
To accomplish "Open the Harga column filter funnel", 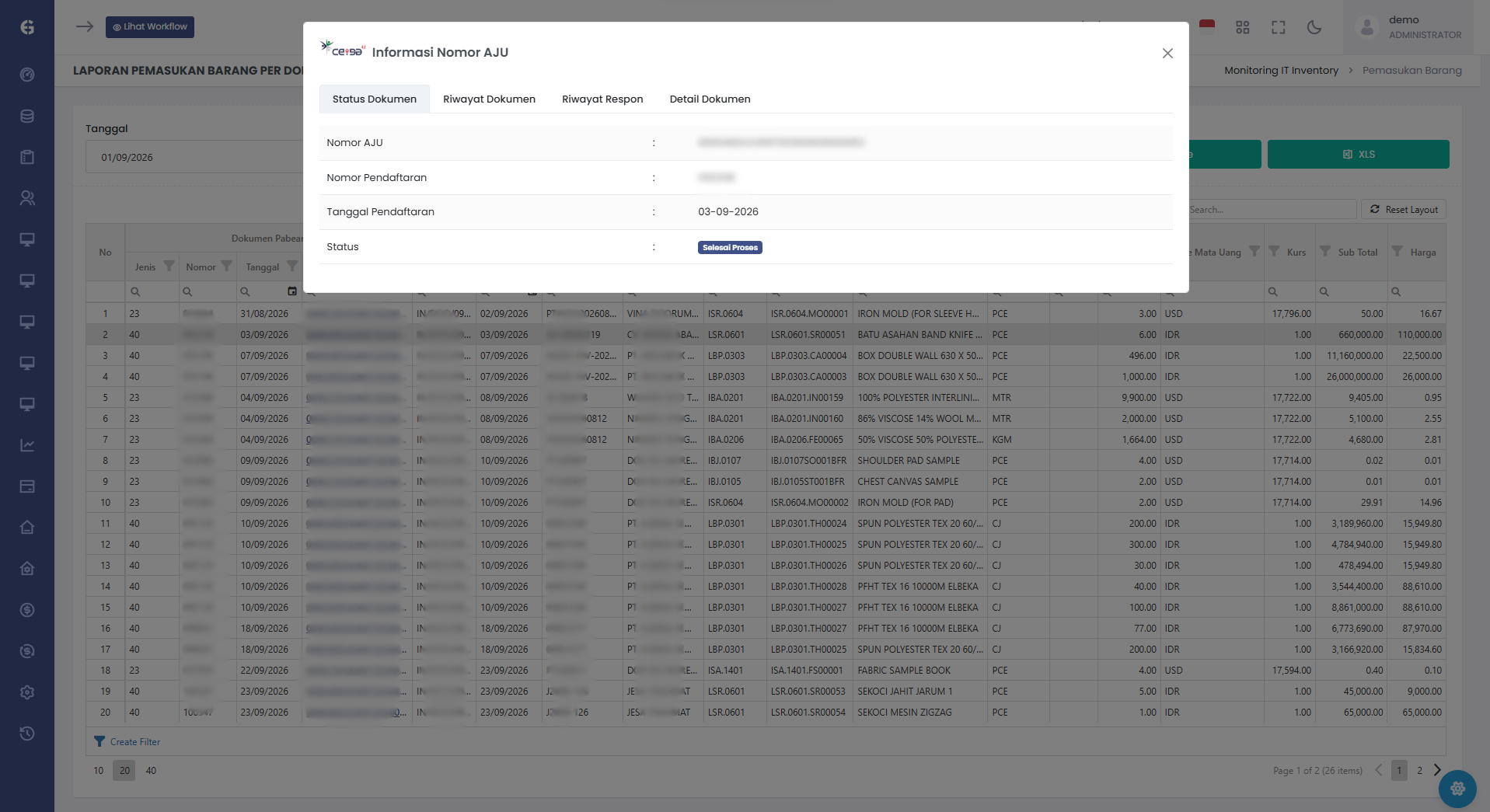I will (1398, 251).
